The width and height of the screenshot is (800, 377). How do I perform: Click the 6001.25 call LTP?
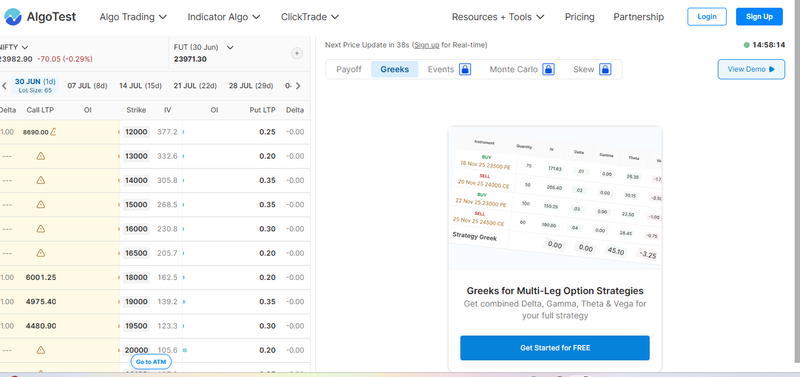coord(41,278)
